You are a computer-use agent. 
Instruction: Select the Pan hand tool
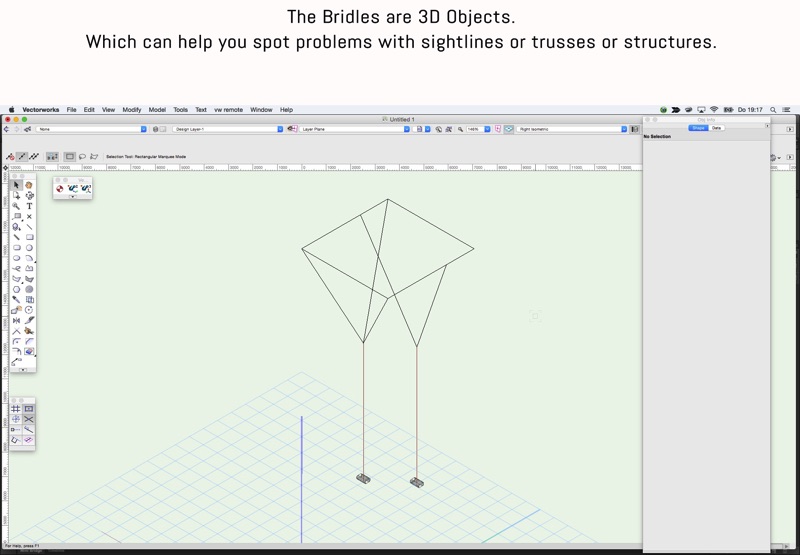click(29, 185)
